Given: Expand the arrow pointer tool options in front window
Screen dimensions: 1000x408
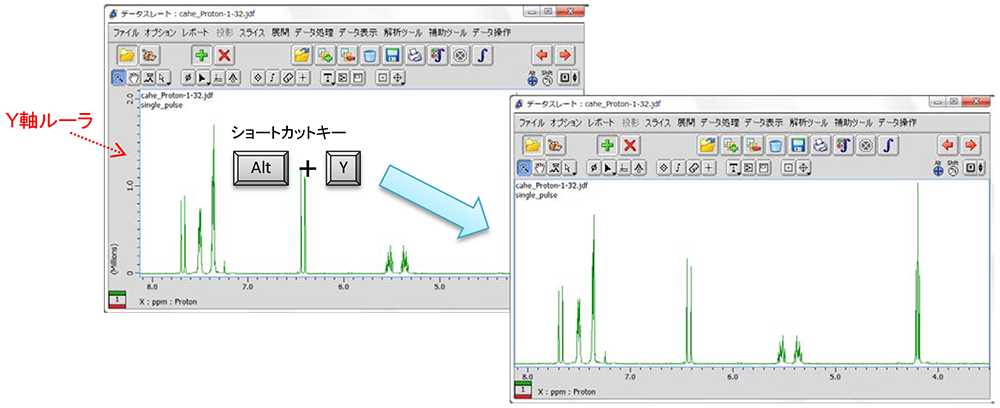Looking at the screenshot, I should [612, 168].
